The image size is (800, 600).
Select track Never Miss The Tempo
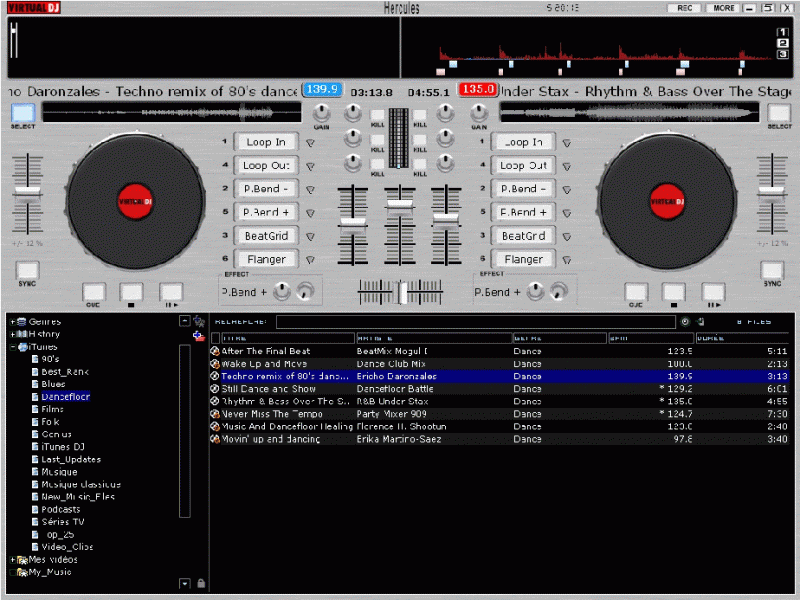pyautogui.click(x=499, y=414)
